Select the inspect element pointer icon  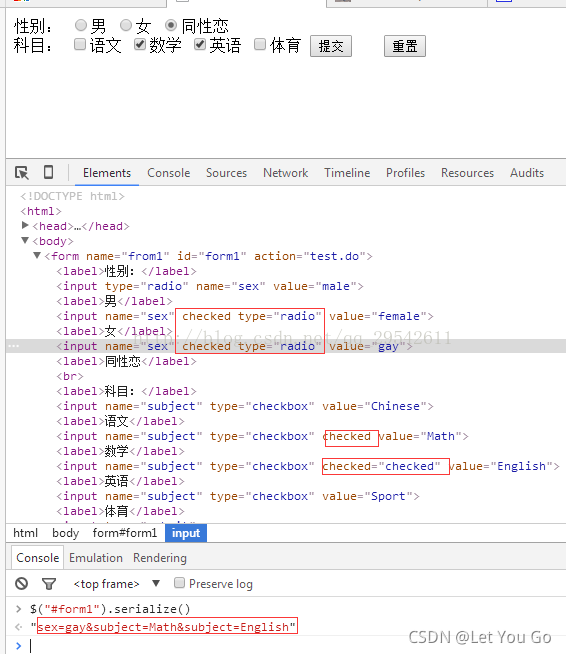(x=22, y=173)
